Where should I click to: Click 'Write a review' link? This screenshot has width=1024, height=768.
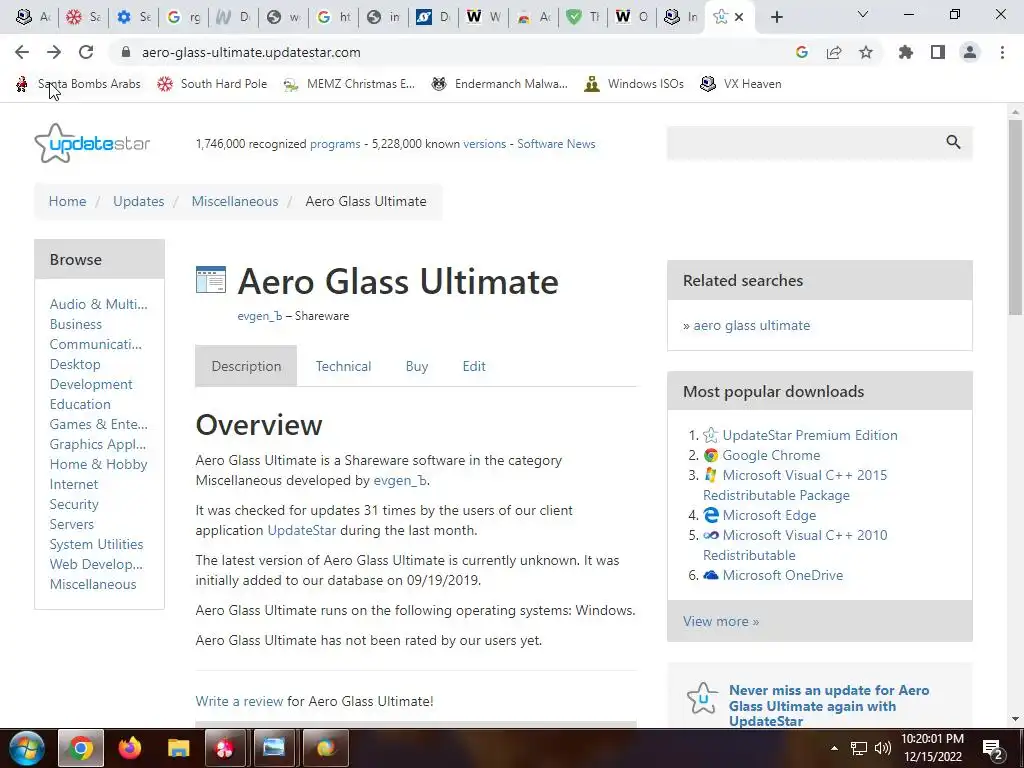pos(239,701)
